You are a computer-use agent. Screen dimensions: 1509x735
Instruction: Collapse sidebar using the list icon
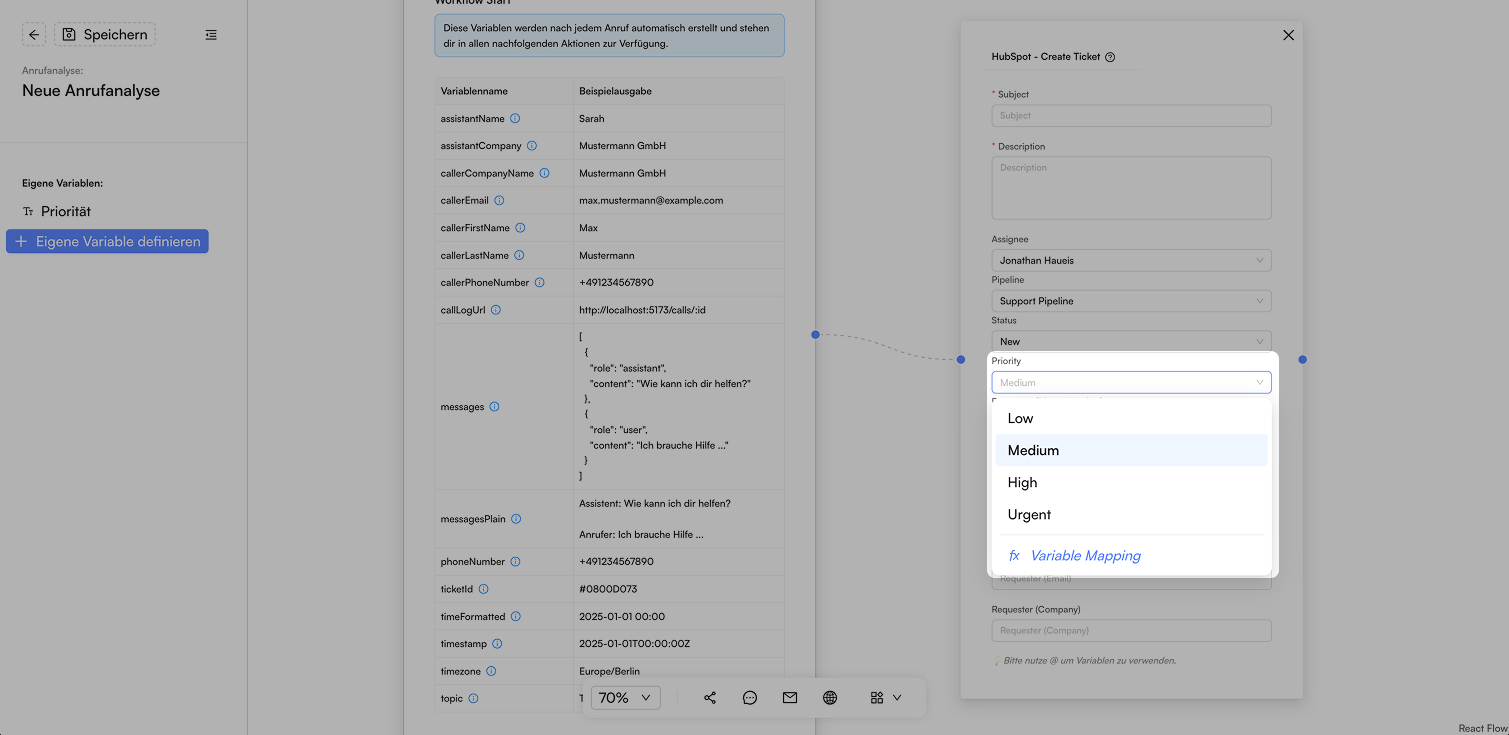pos(211,35)
